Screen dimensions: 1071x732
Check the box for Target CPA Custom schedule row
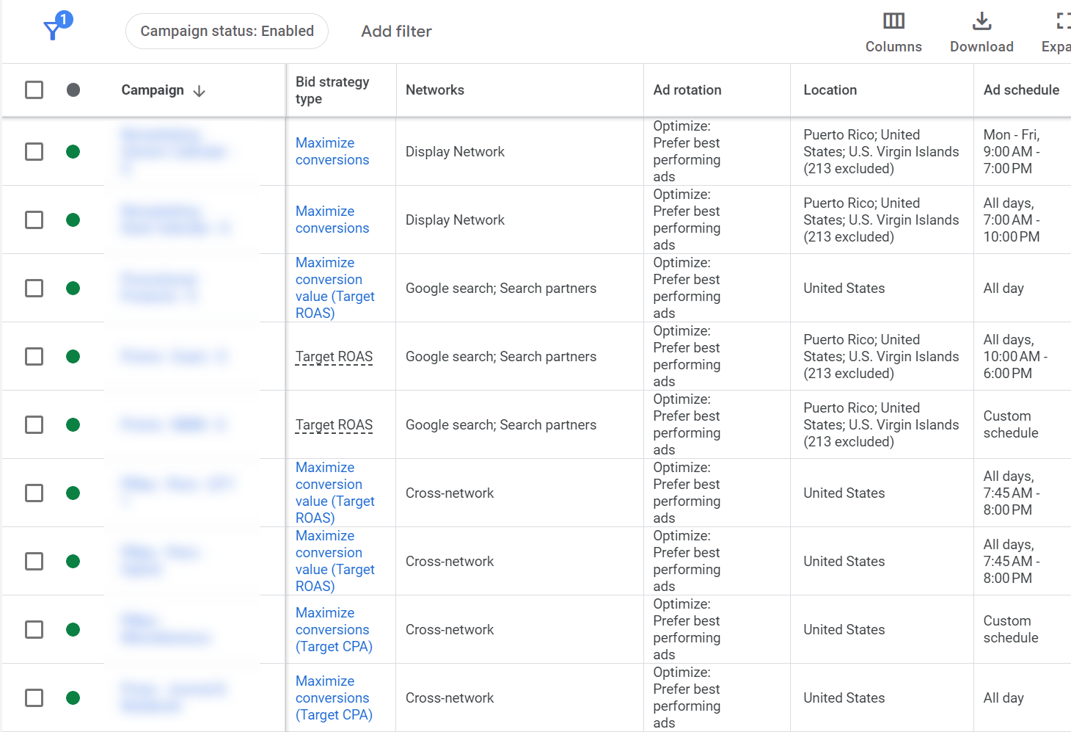click(34, 630)
